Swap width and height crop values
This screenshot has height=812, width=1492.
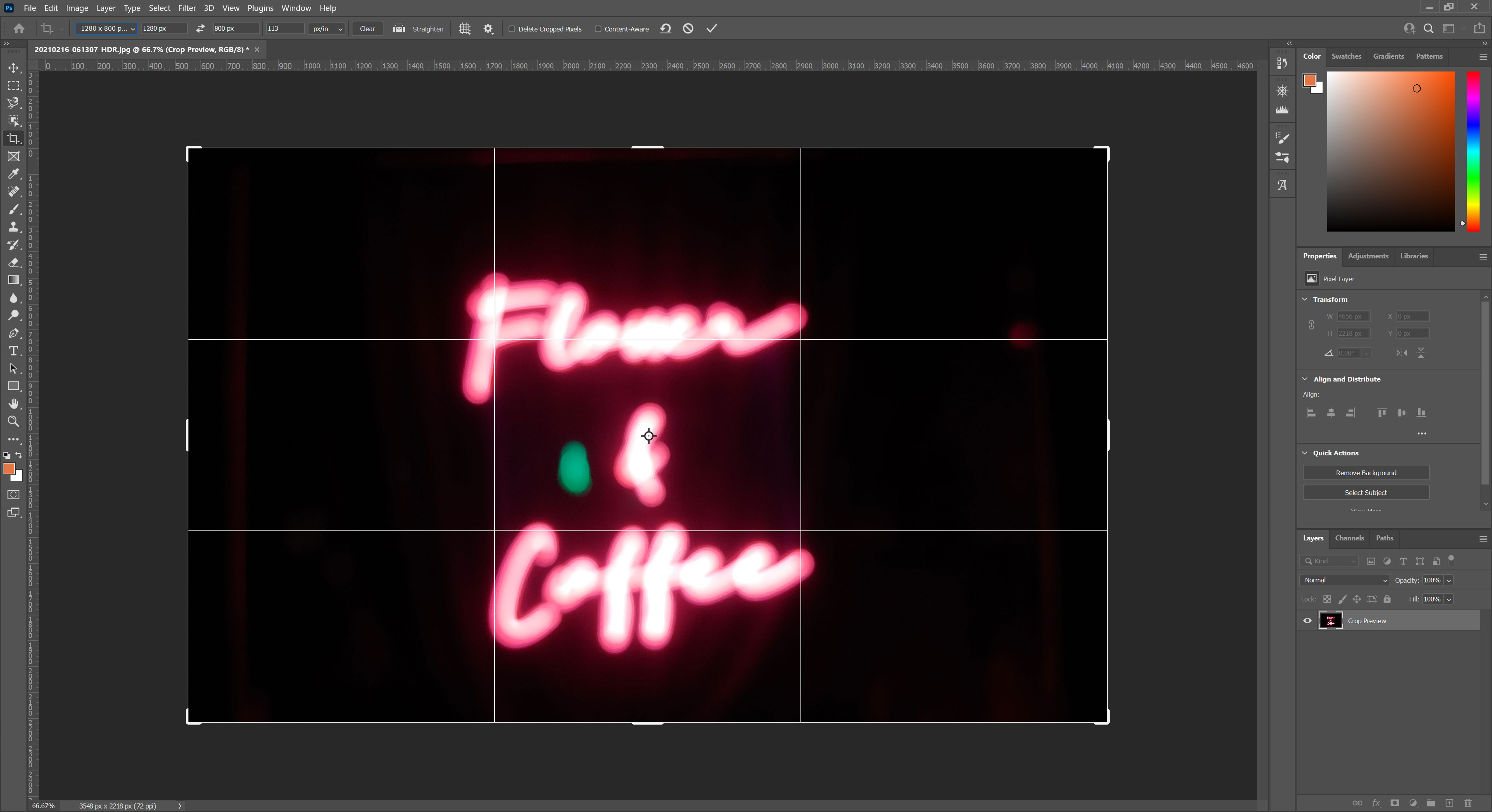click(x=200, y=28)
